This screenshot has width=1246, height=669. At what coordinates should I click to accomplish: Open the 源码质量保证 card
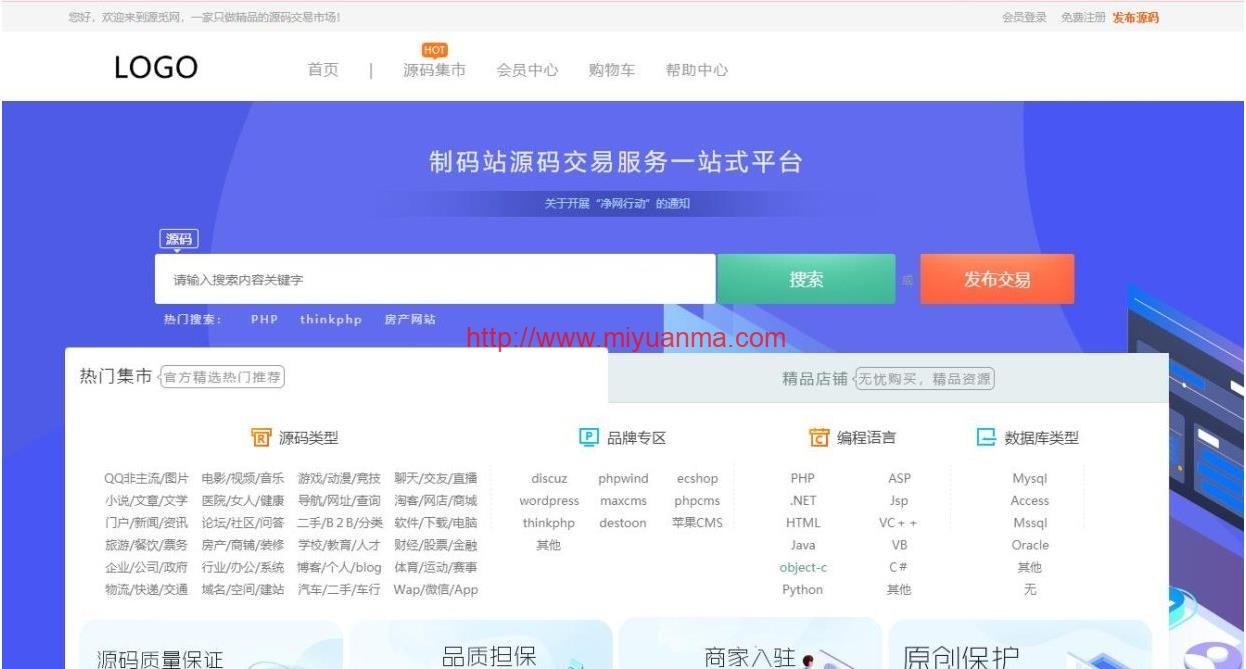pos(211,645)
